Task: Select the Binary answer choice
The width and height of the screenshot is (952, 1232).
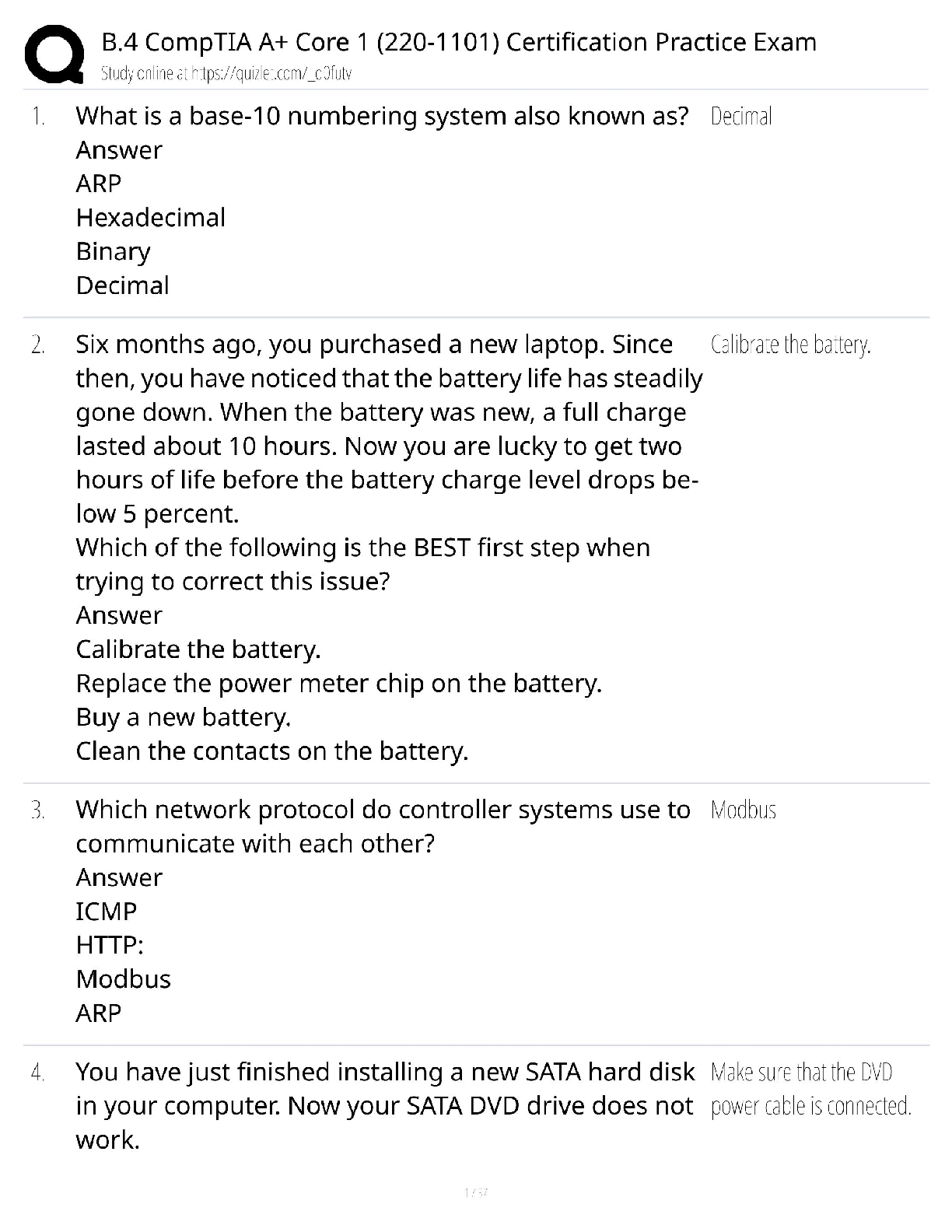Action: [x=114, y=252]
